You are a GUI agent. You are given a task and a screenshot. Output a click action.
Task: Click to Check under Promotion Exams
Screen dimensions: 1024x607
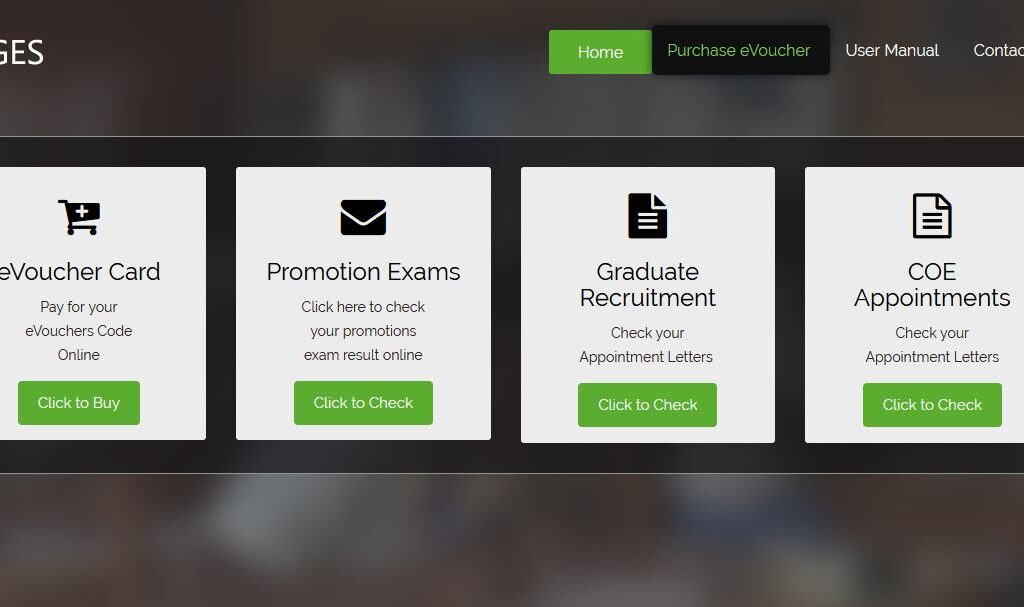(x=363, y=402)
